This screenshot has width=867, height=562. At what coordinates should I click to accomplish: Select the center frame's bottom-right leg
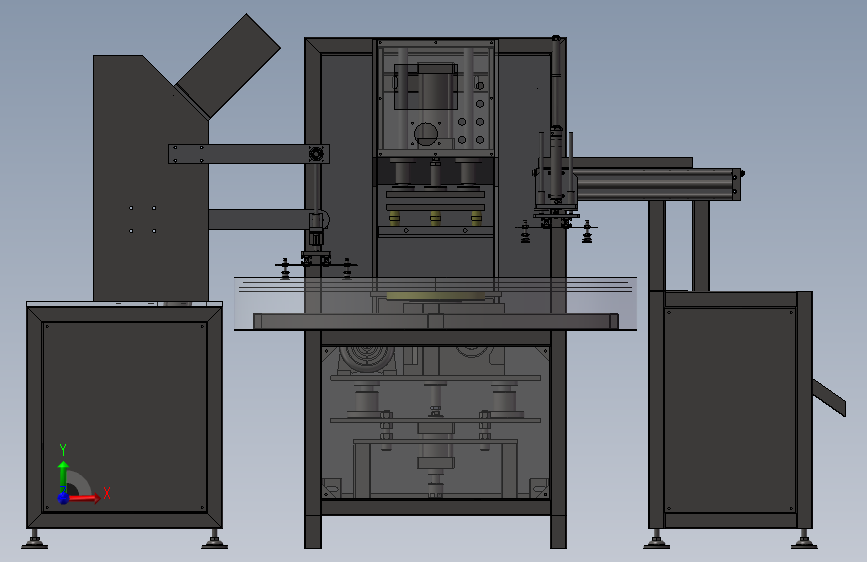coord(558,532)
